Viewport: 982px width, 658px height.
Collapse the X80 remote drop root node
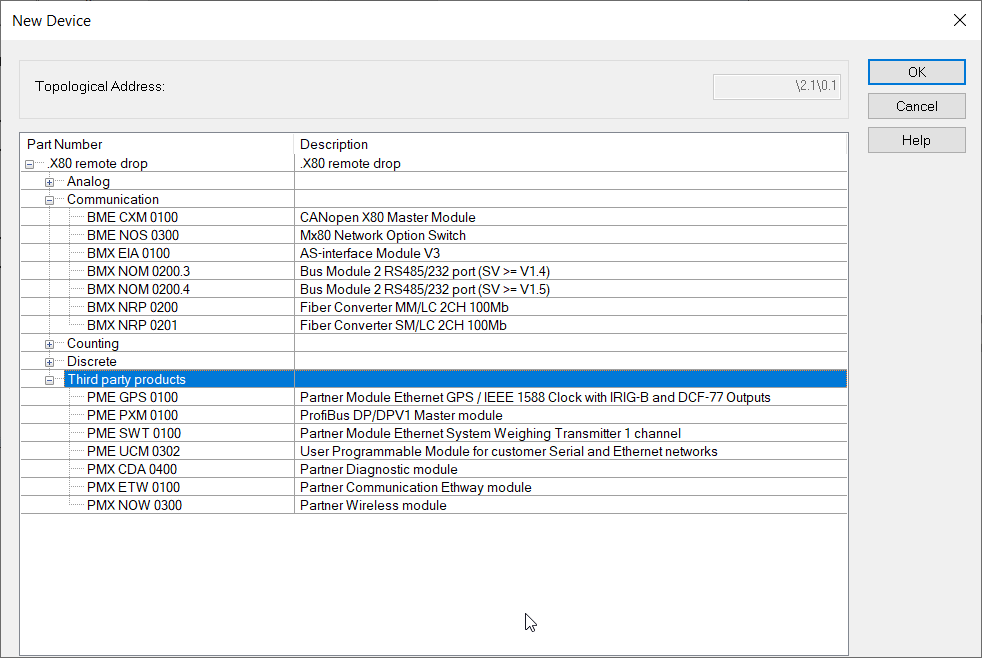29,165
